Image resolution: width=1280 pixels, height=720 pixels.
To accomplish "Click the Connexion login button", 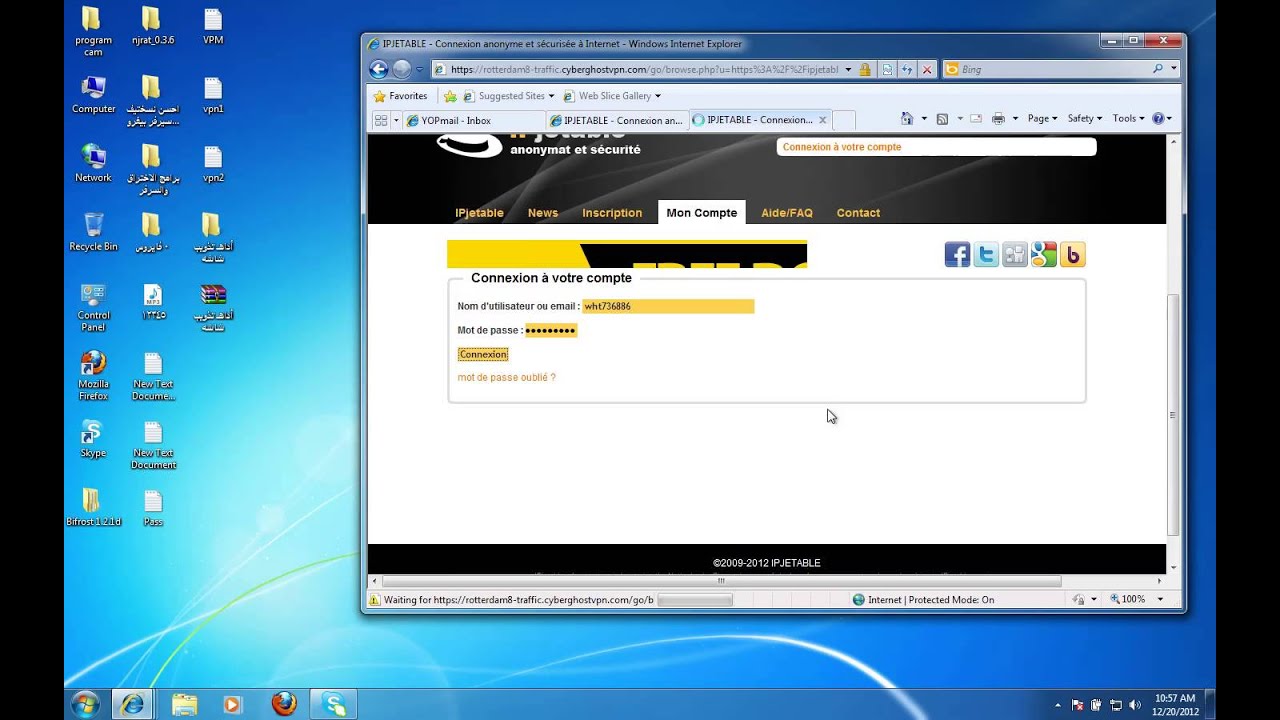I will coord(483,354).
